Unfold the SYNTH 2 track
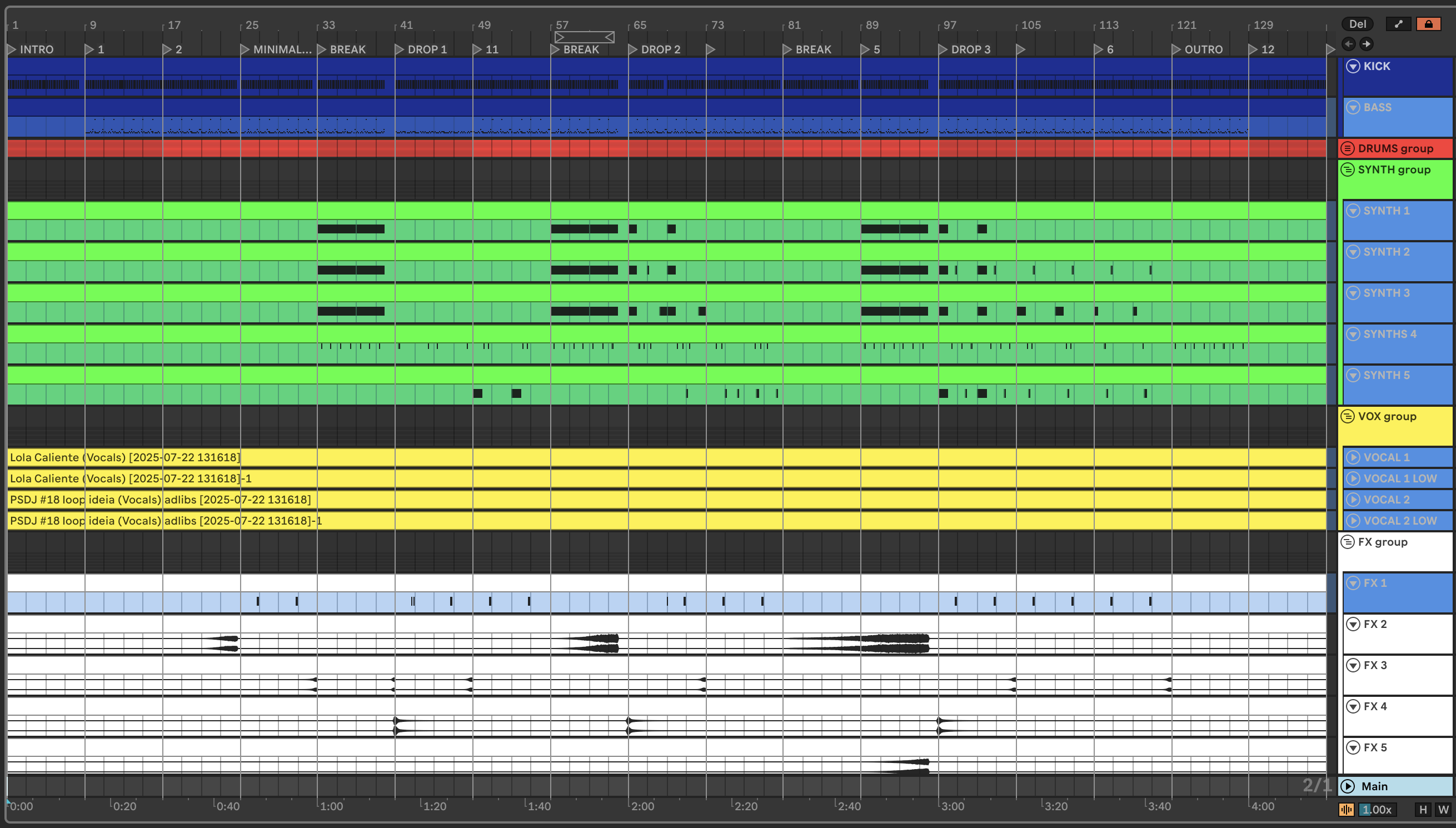This screenshot has width=1456, height=828. pyautogui.click(x=1353, y=251)
